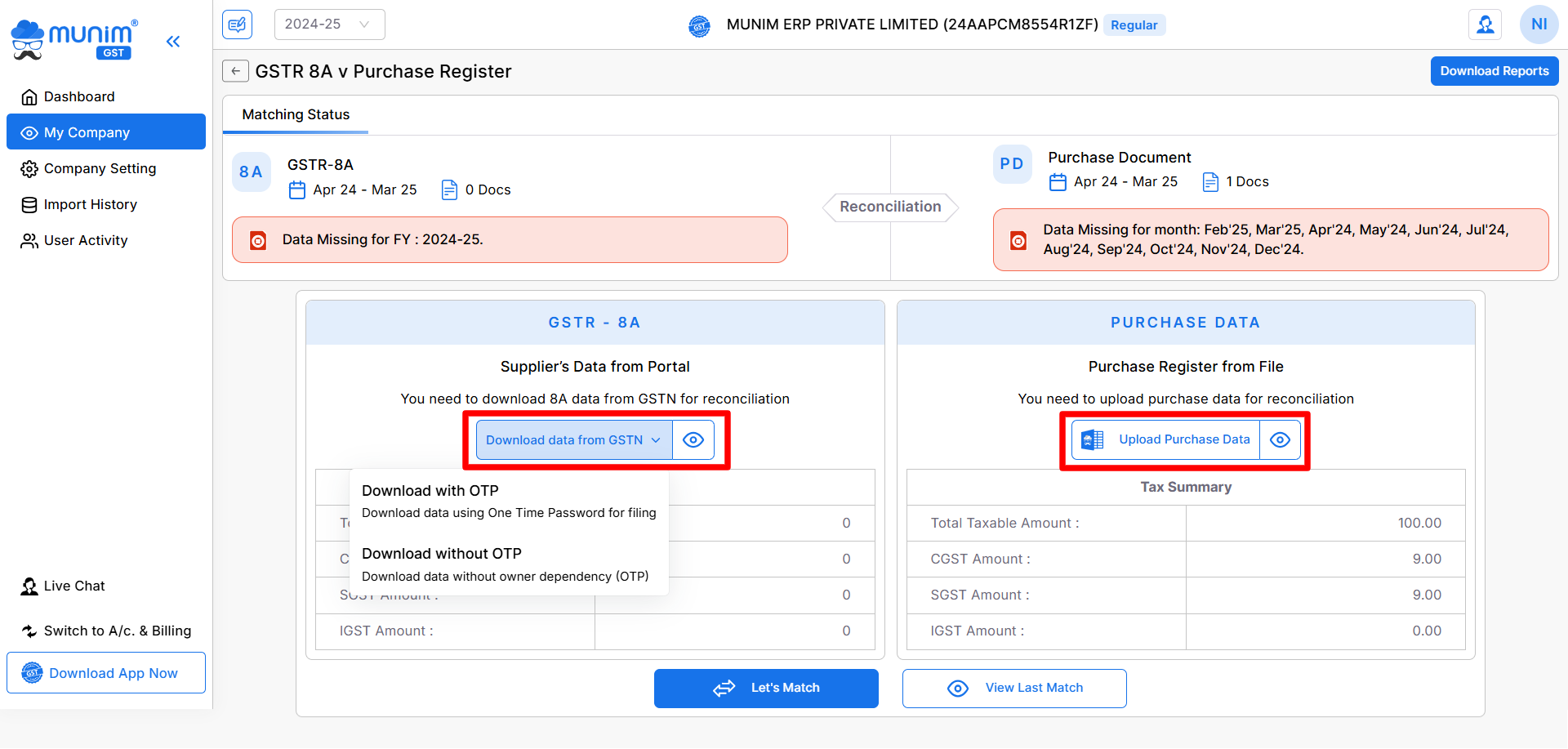Open the 2024-25 financial year dropdown

pyautogui.click(x=329, y=25)
